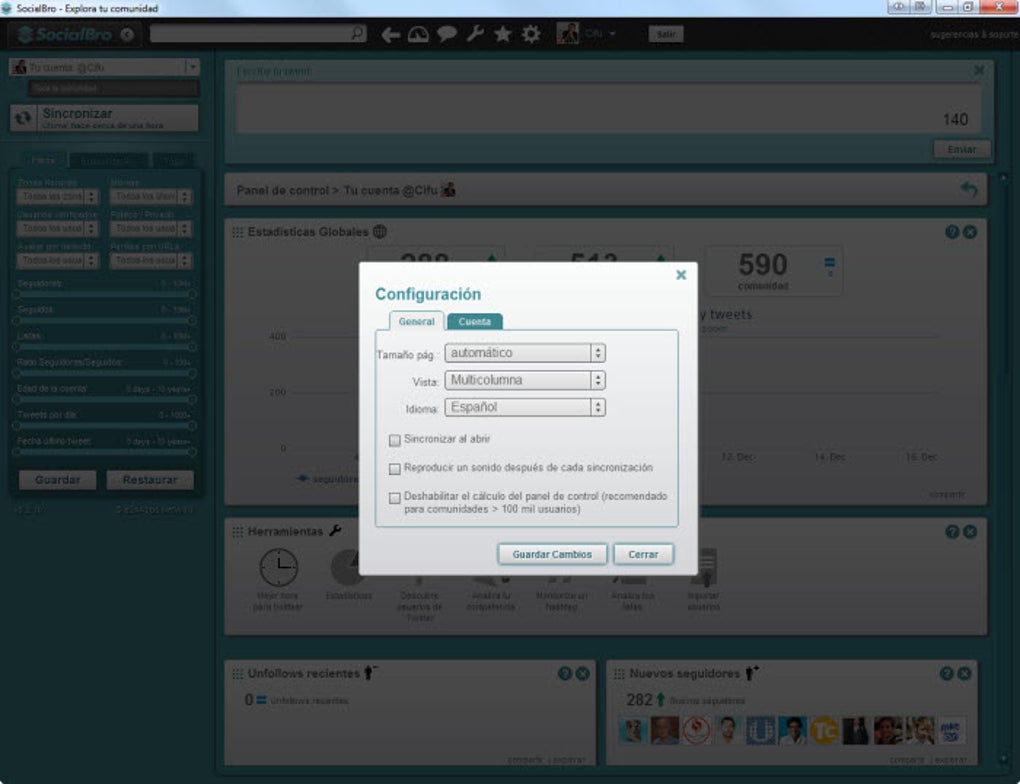Screen dimensions: 1020x784
Task: Click the Sincronizar button label
Action: (x=77, y=113)
